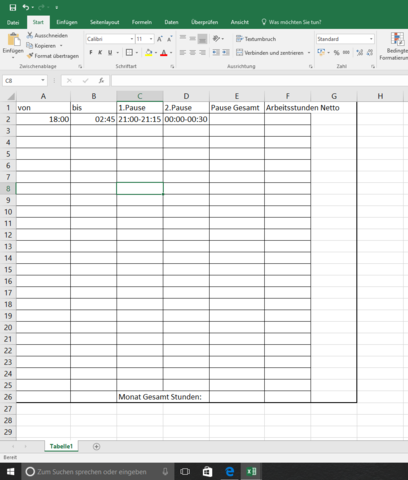Click the percent style icon
The height and width of the screenshot is (480, 408).
click(337, 52)
